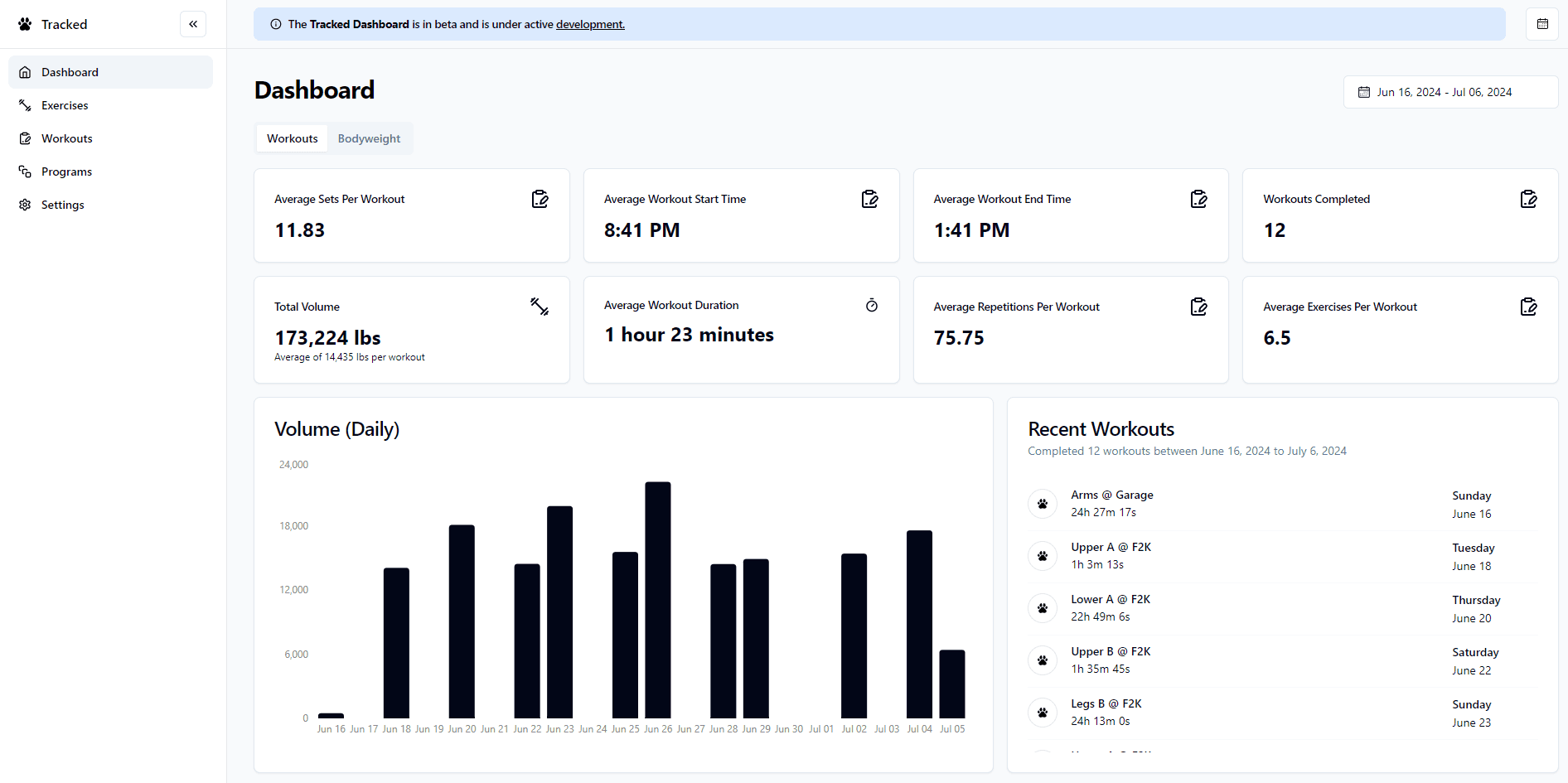
Task: Click the 1 hour 23 minutes duration value
Action: click(x=689, y=335)
